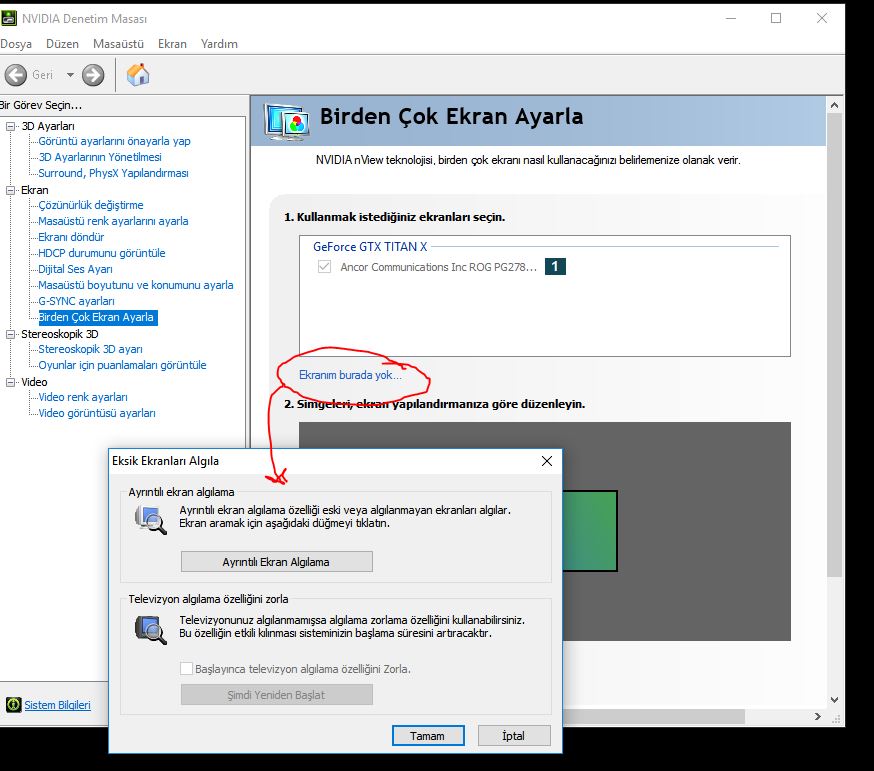Open the Masaüstü menu

pos(118,43)
